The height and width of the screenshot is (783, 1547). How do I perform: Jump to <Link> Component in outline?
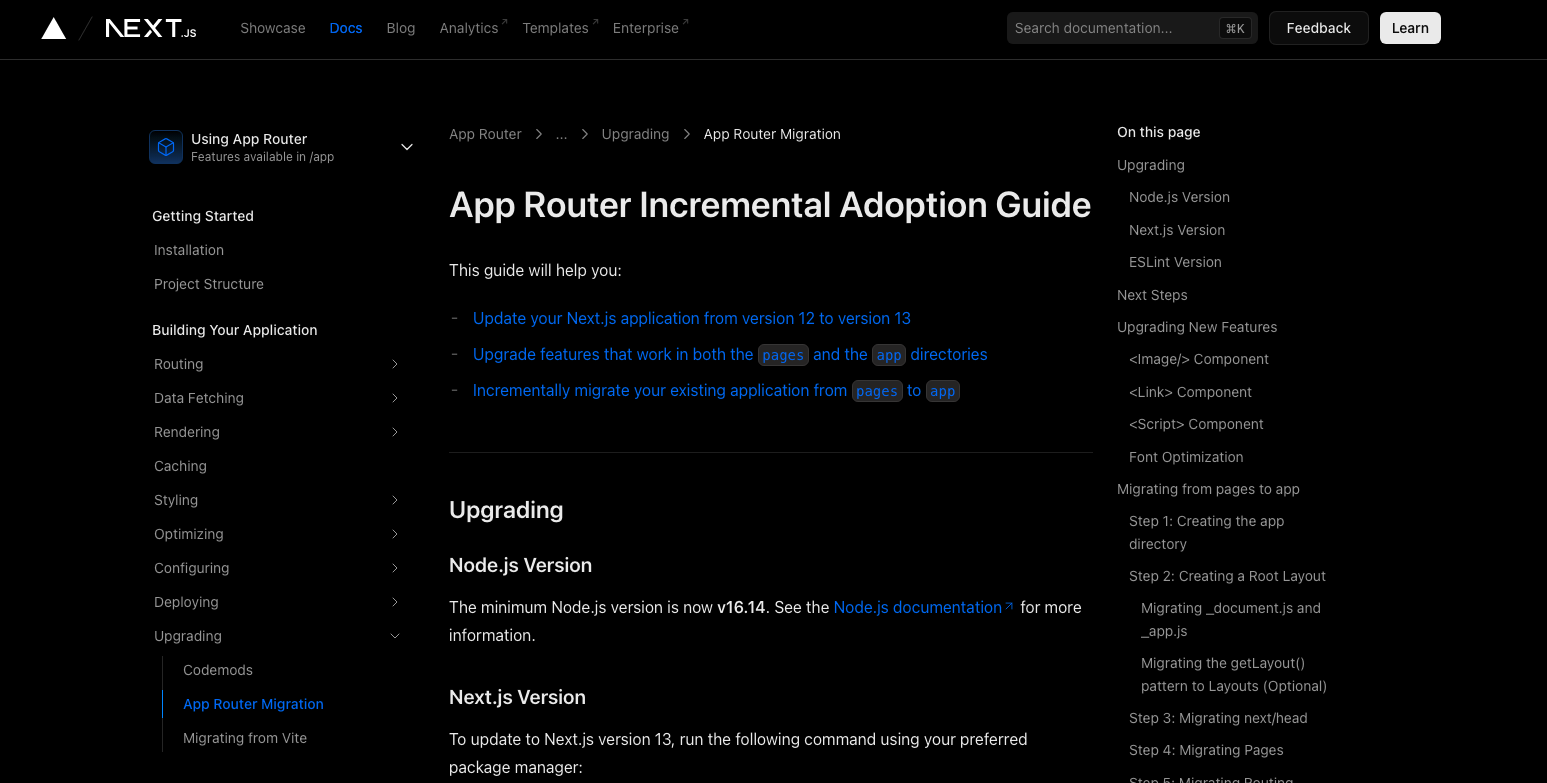coord(1190,392)
